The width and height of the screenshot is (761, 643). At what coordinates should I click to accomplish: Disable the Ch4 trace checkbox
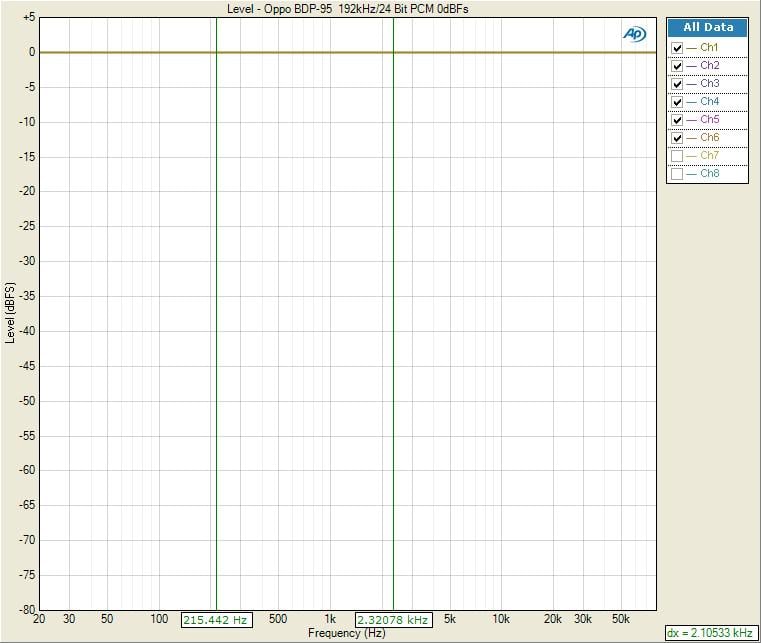[x=677, y=102]
